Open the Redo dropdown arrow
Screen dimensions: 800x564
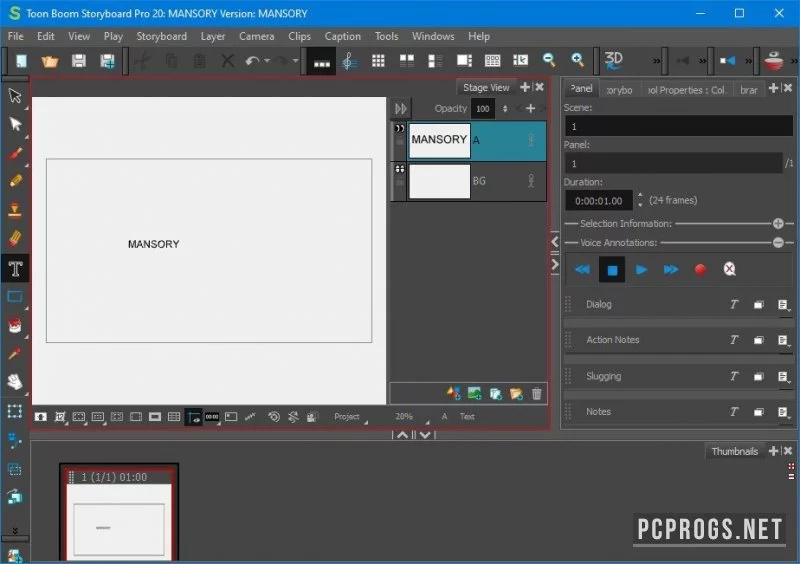pos(295,61)
